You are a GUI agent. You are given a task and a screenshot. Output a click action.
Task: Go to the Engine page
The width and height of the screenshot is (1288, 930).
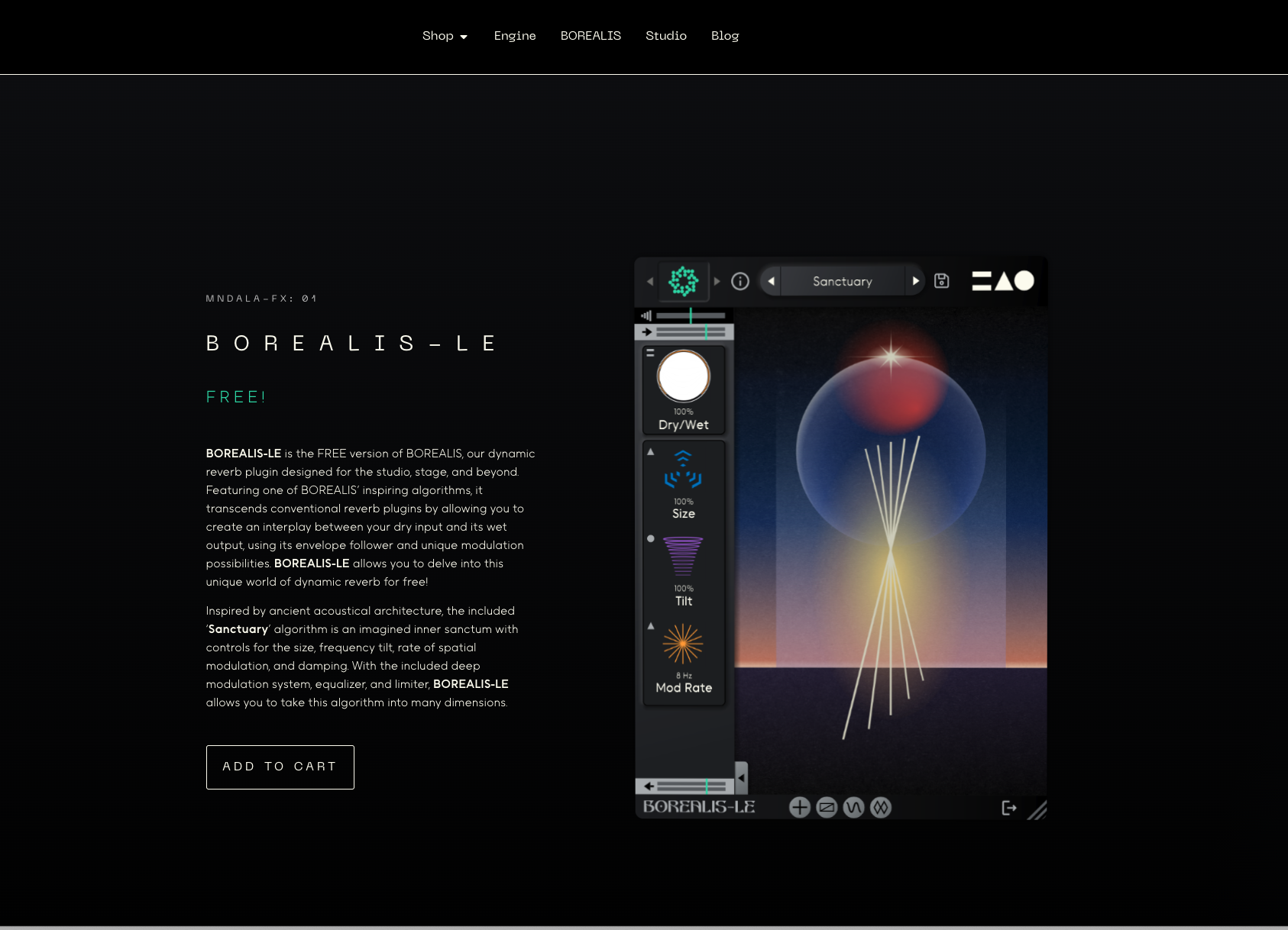tap(515, 36)
